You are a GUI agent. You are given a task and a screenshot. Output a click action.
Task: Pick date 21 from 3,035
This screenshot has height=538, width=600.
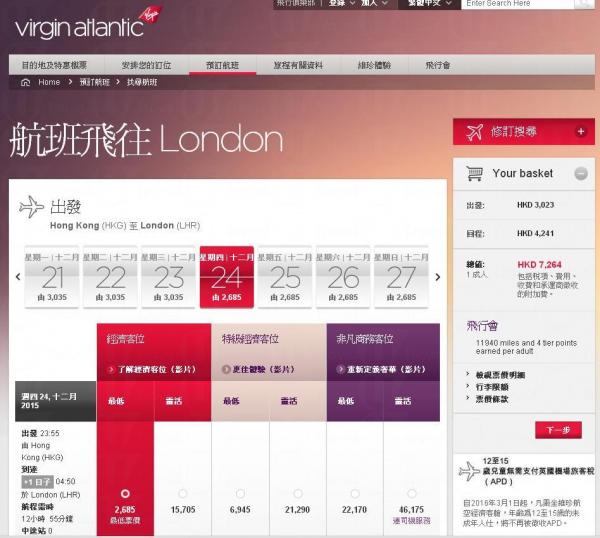click(x=52, y=277)
